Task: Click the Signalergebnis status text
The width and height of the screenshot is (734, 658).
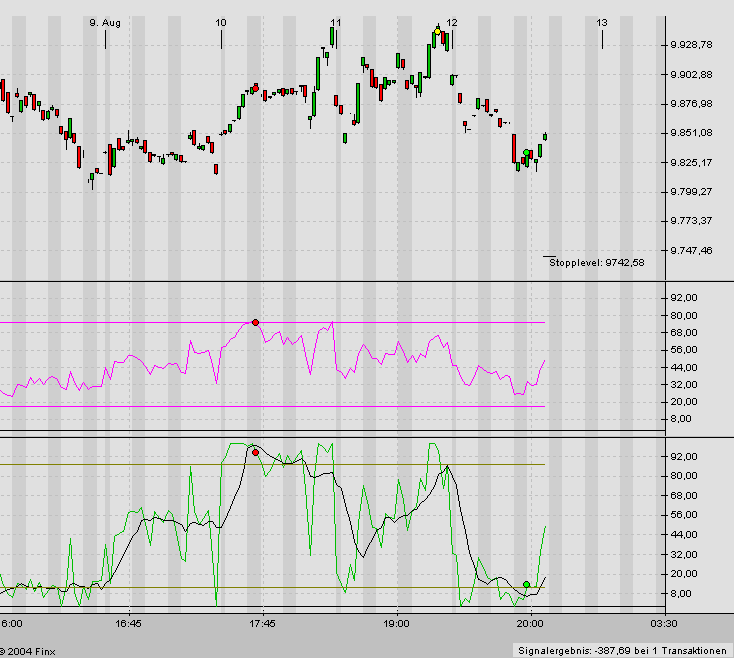Action: pos(623,650)
